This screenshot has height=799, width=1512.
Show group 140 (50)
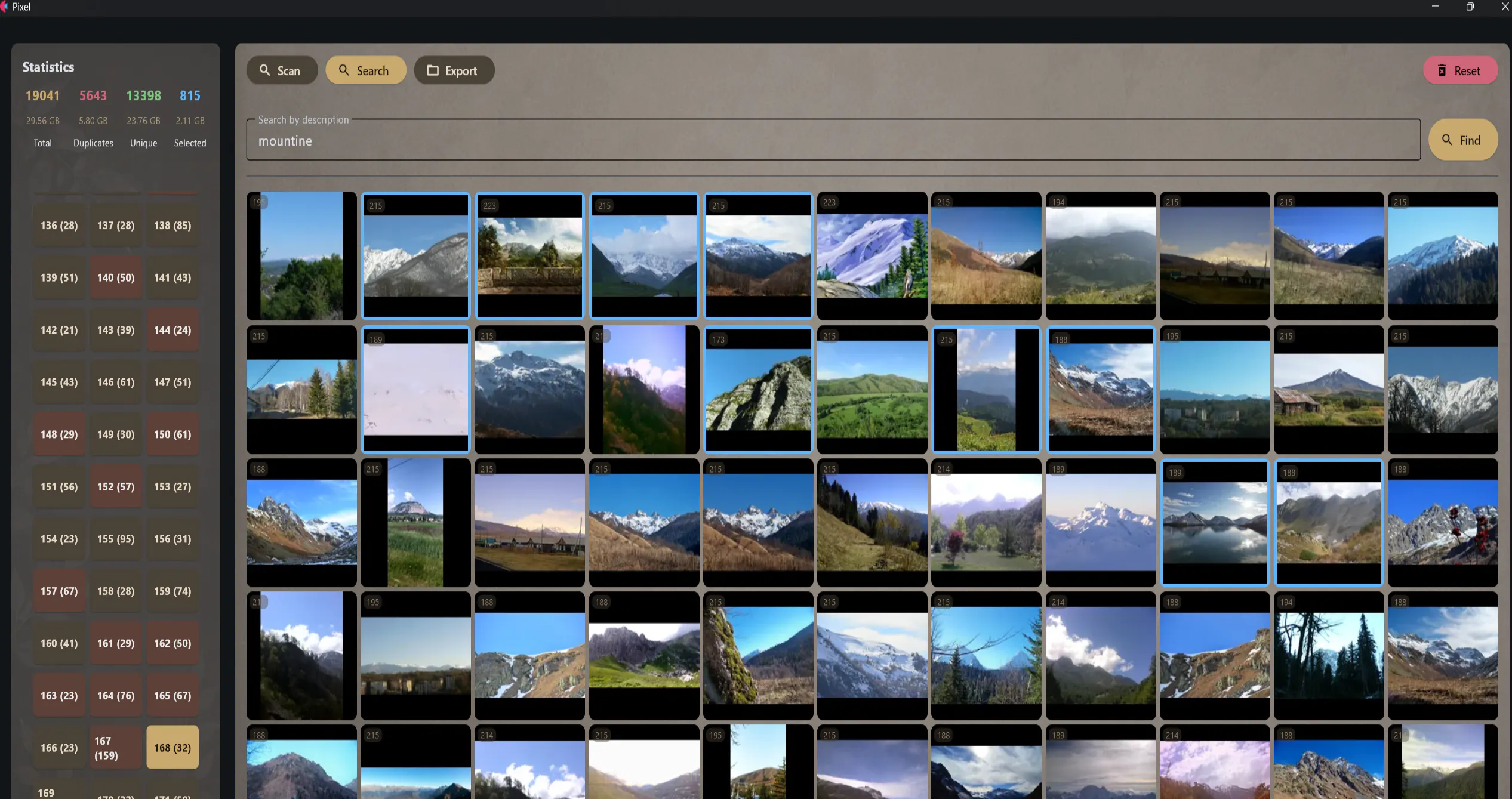click(x=116, y=277)
